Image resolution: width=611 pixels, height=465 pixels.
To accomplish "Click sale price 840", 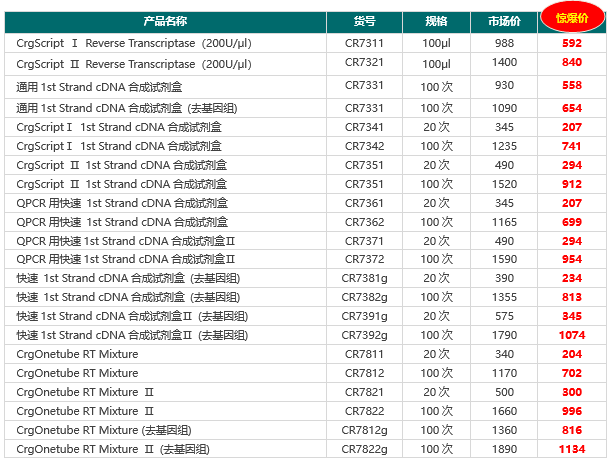I will pos(572,62).
